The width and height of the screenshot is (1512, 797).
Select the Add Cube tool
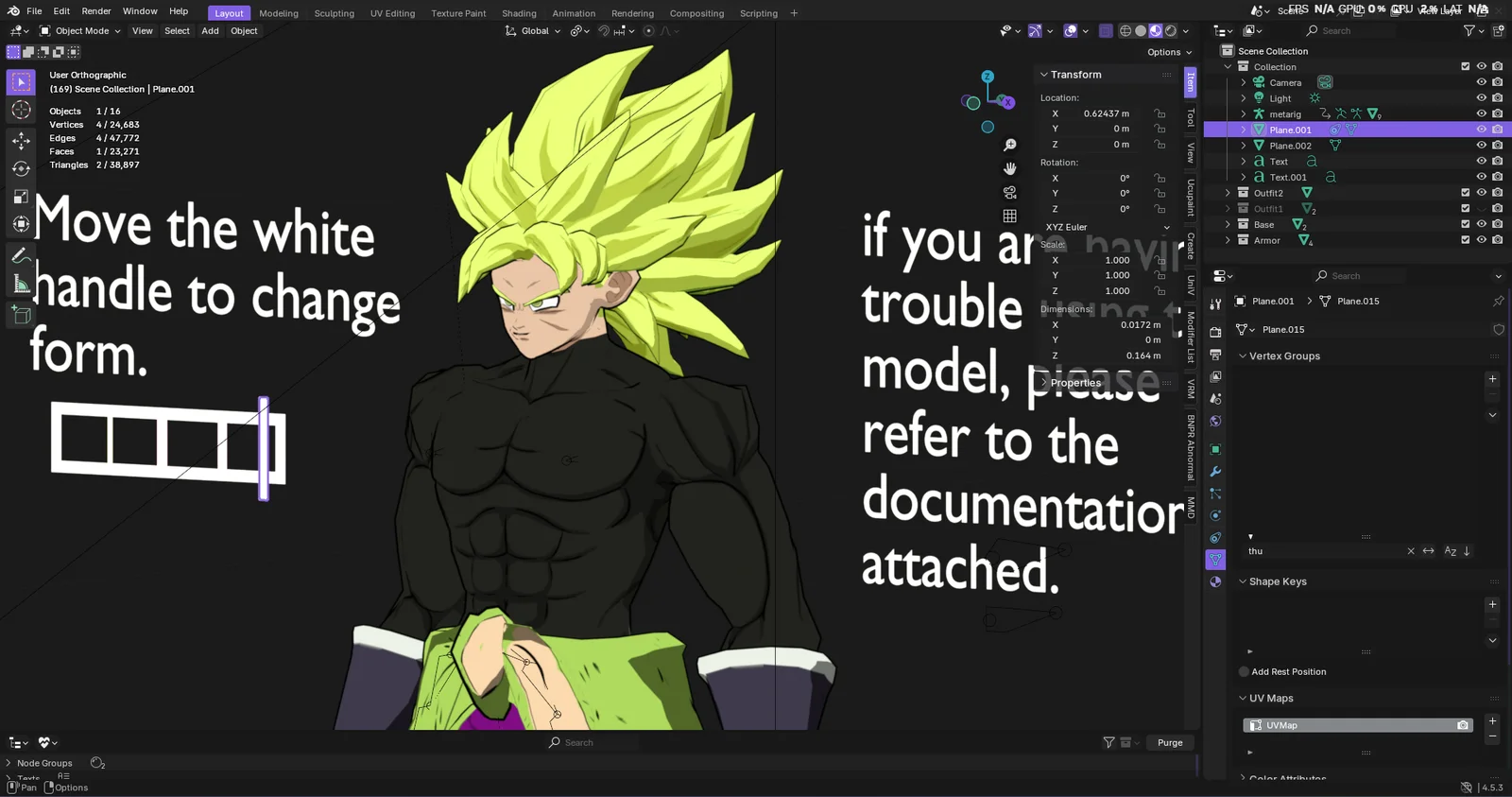pyautogui.click(x=21, y=314)
